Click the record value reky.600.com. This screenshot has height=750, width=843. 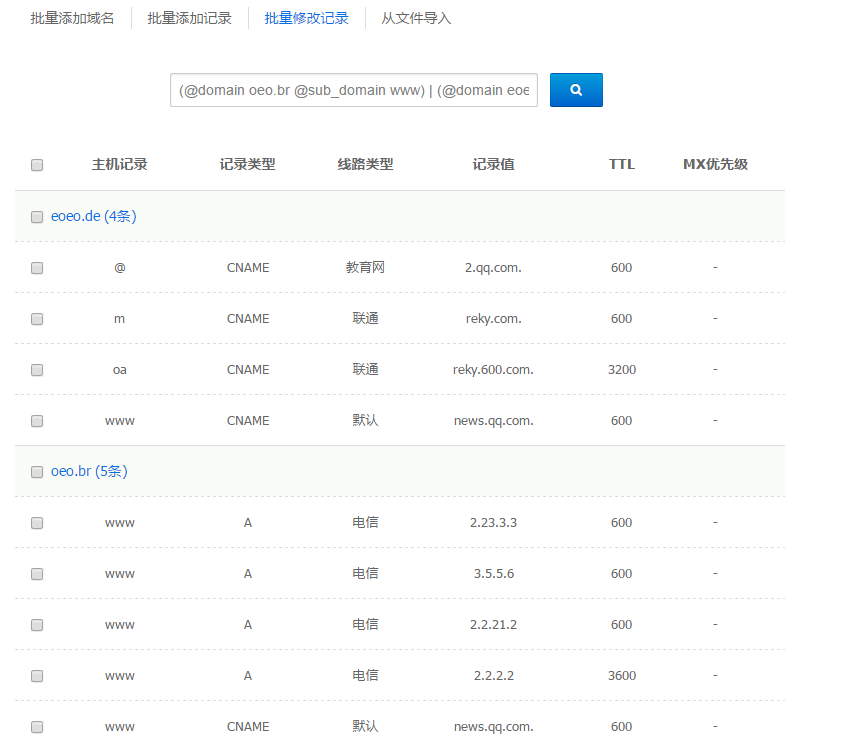(494, 370)
